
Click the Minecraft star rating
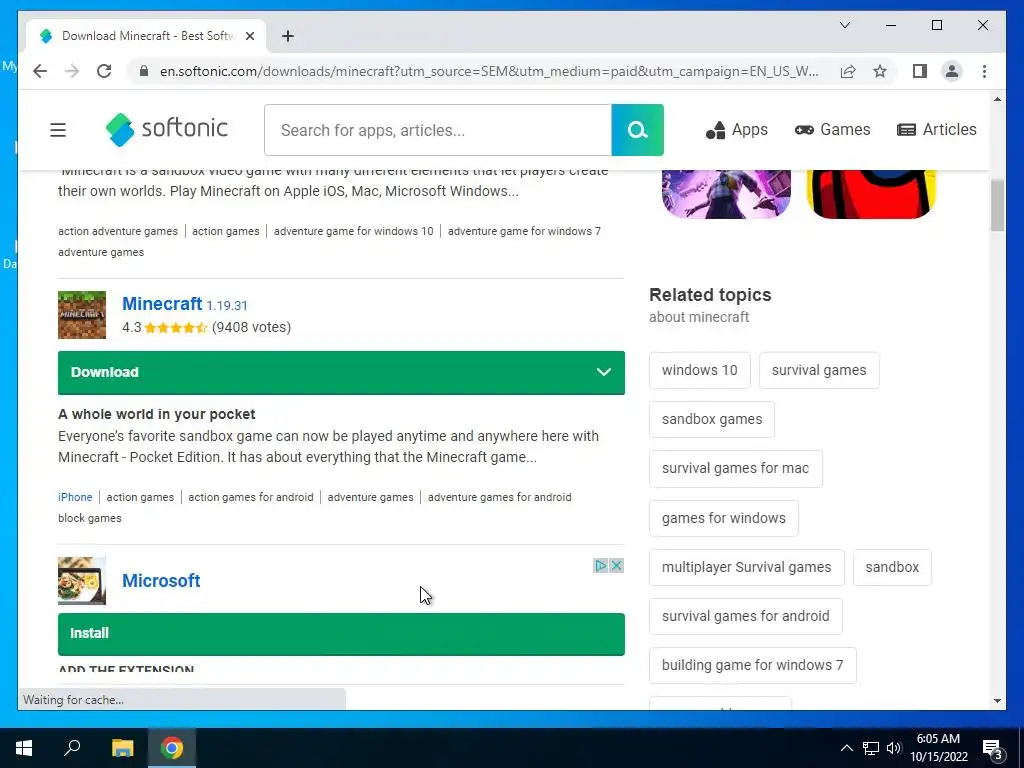(x=176, y=328)
